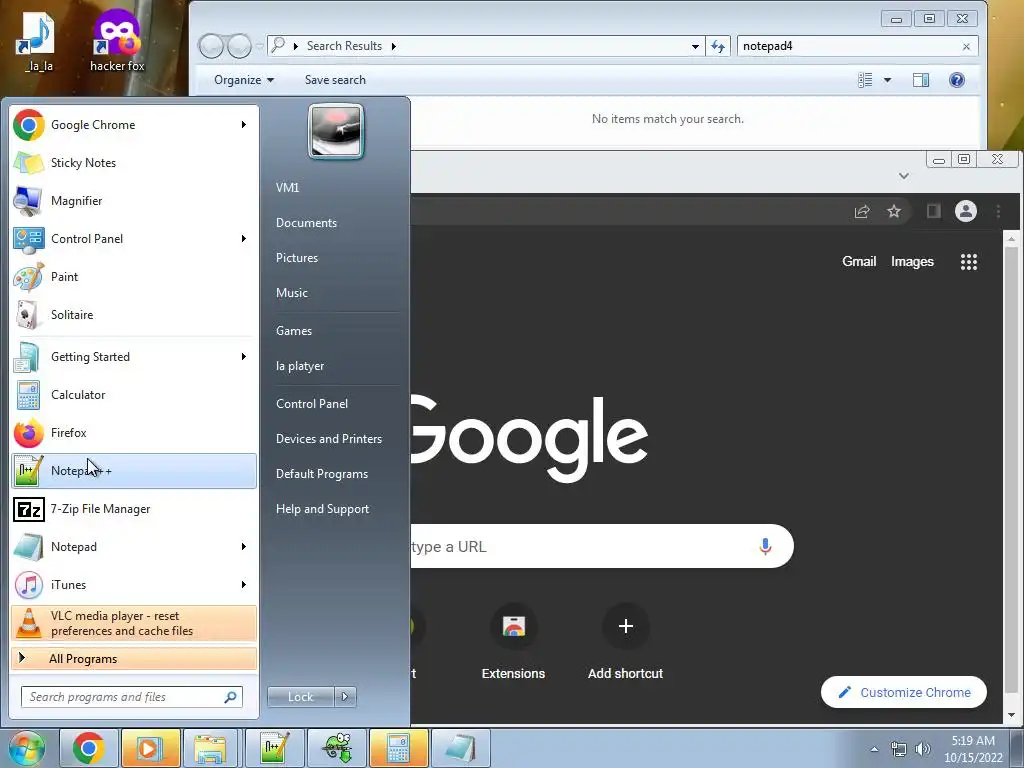
Task: Click Notepad++ icon on the taskbar
Action: click(274, 748)
